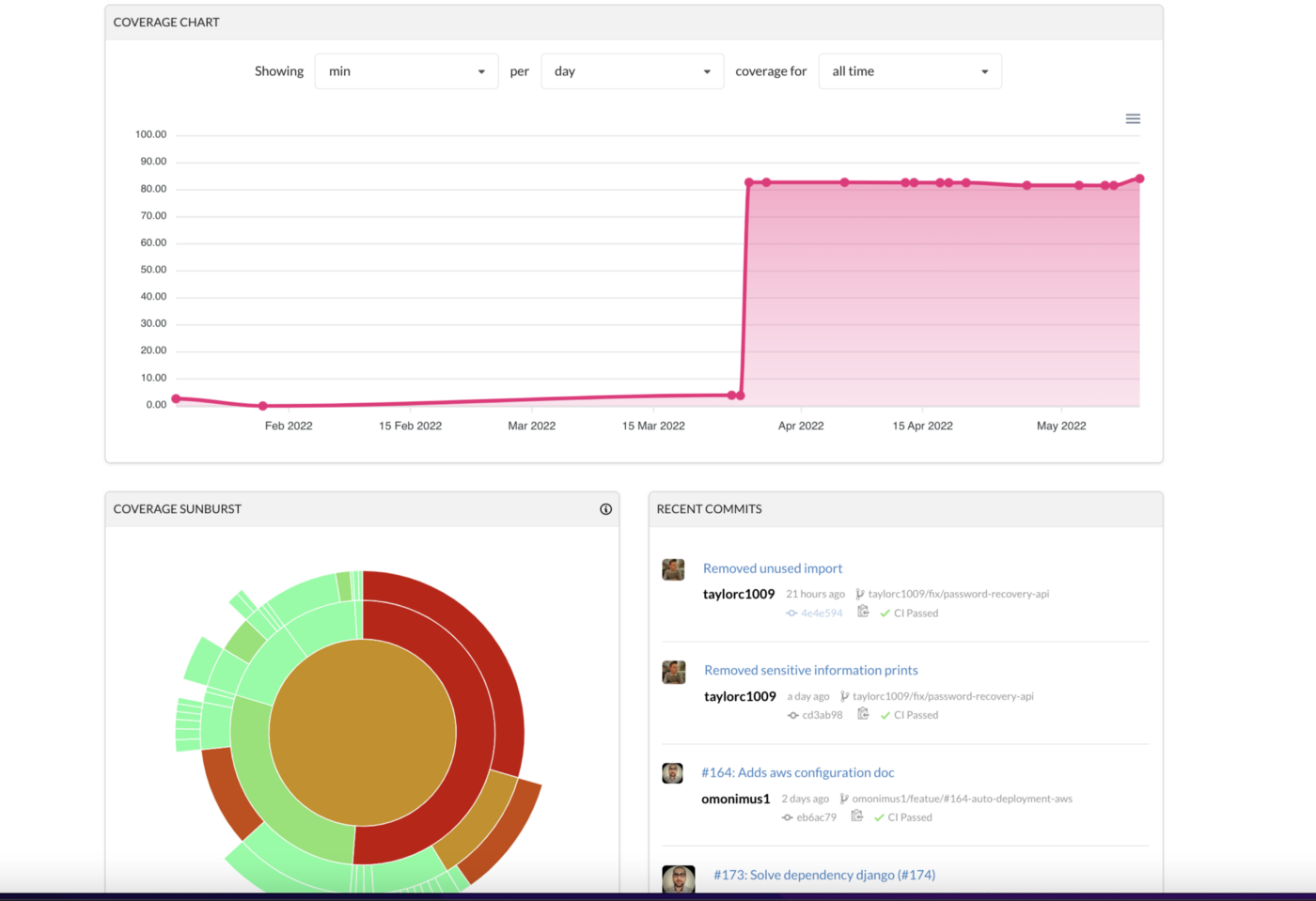This screenshot has width=1316, height=901.
Task: Click the info icon in Coverage Sunburst header
Action: 605,509
